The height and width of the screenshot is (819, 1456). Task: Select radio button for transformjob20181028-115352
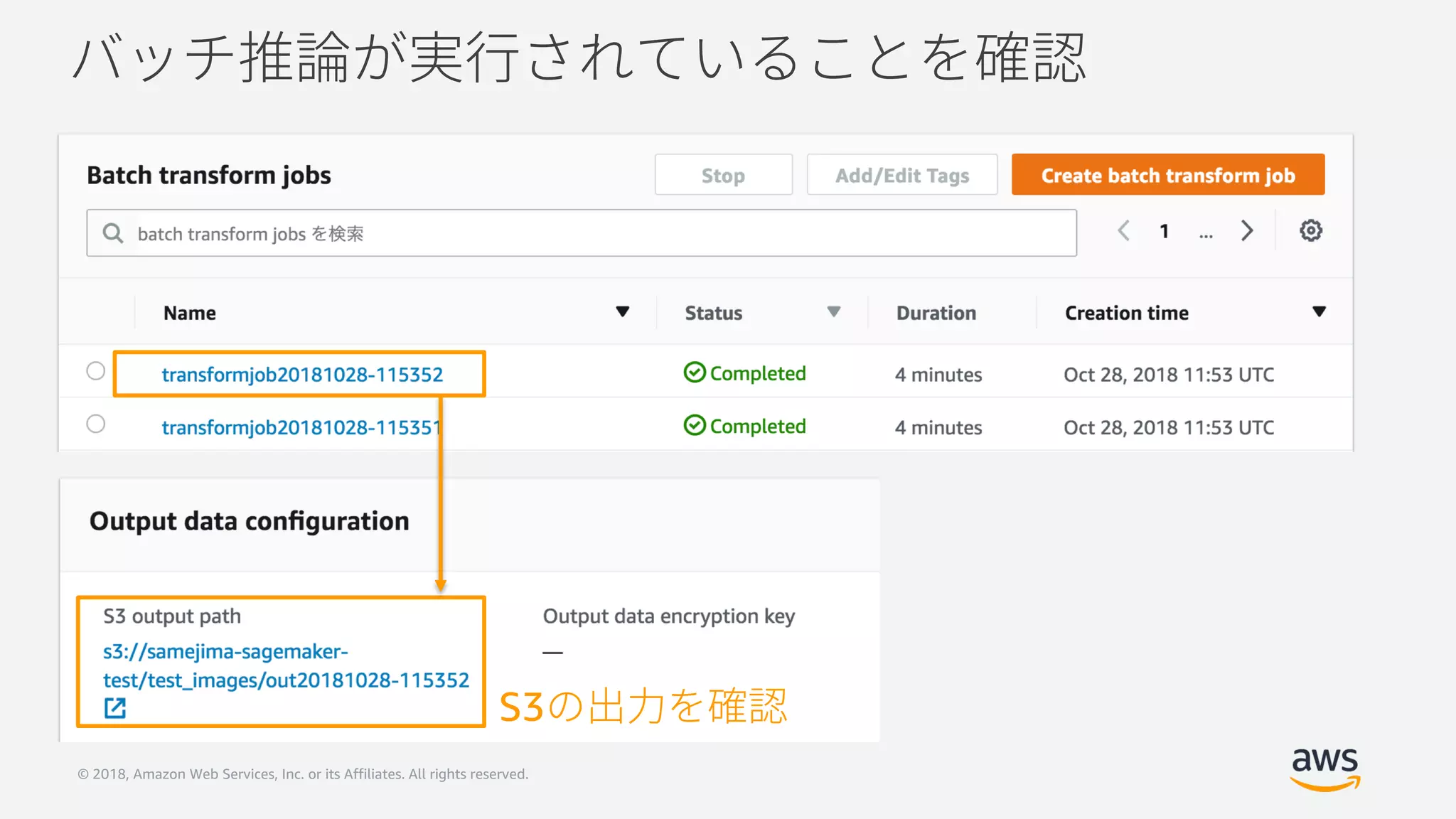(x=95, y=371)
